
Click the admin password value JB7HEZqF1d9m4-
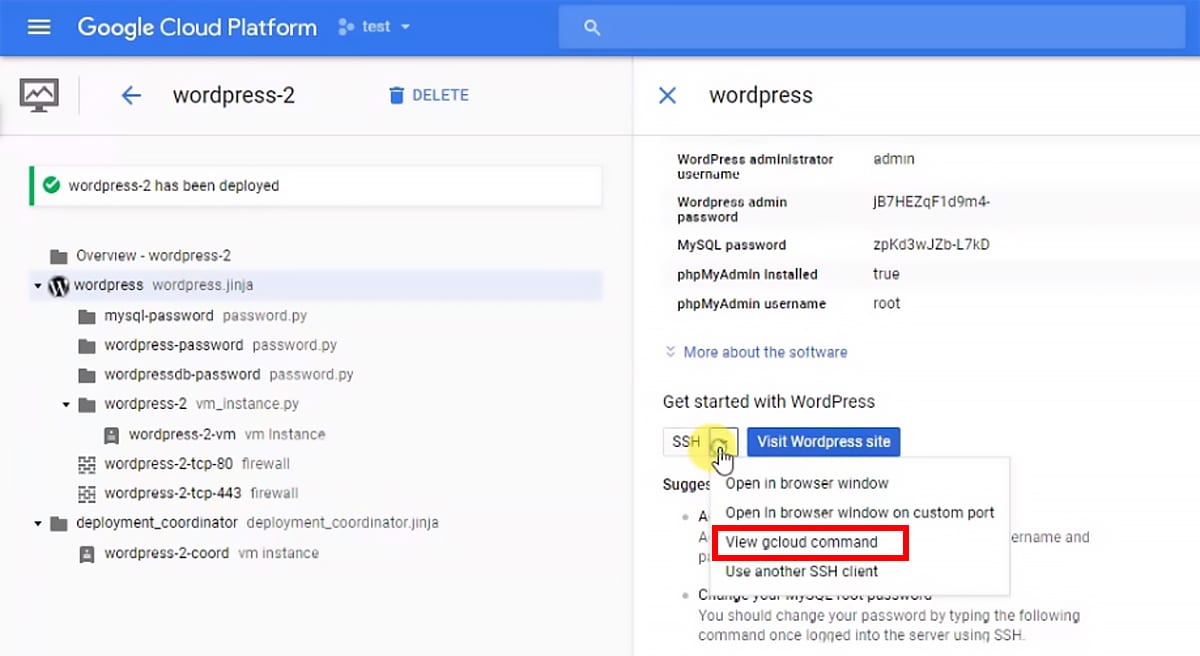click(931, 202)
